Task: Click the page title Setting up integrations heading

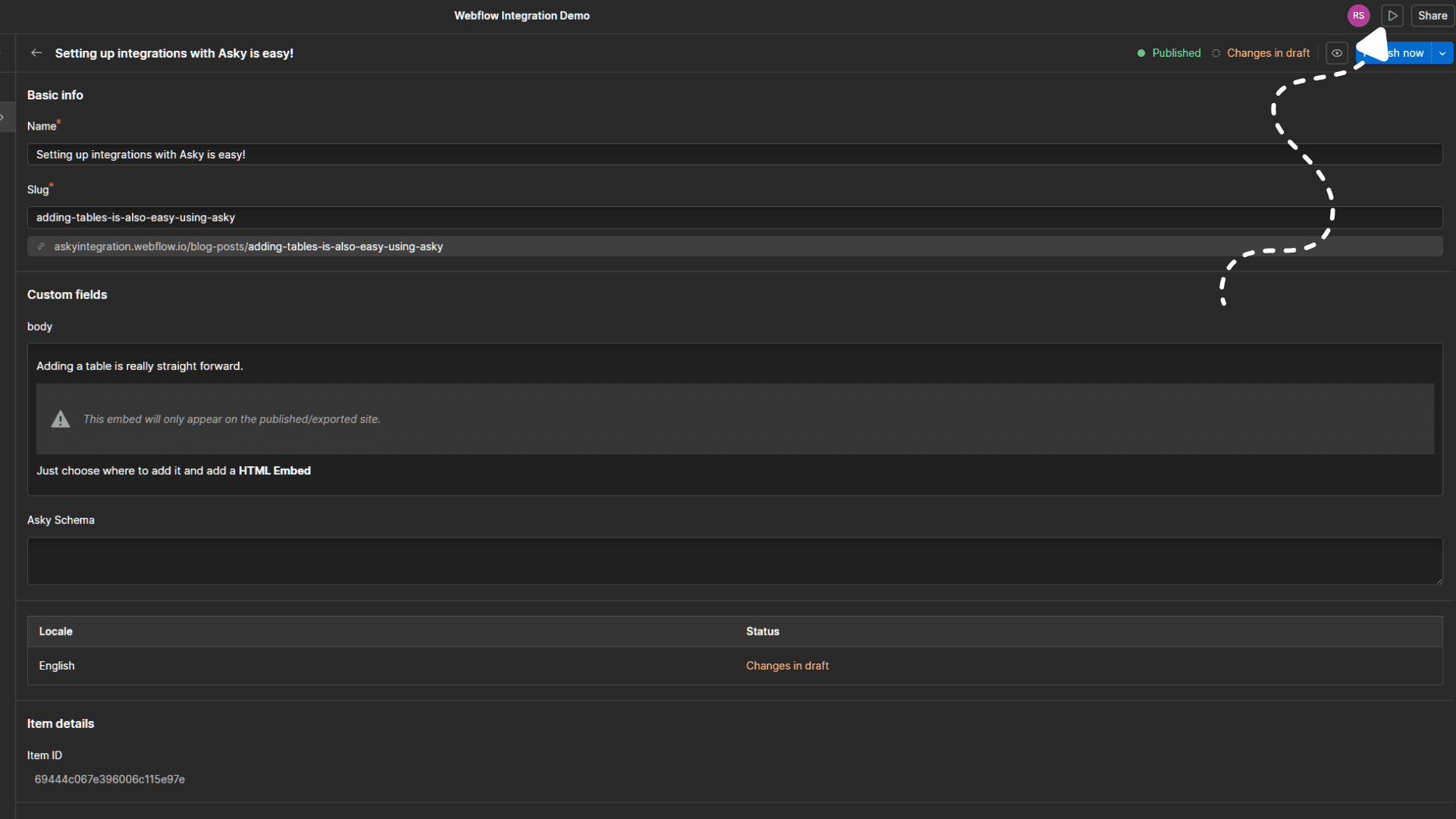Action: [x=174, y=53]
